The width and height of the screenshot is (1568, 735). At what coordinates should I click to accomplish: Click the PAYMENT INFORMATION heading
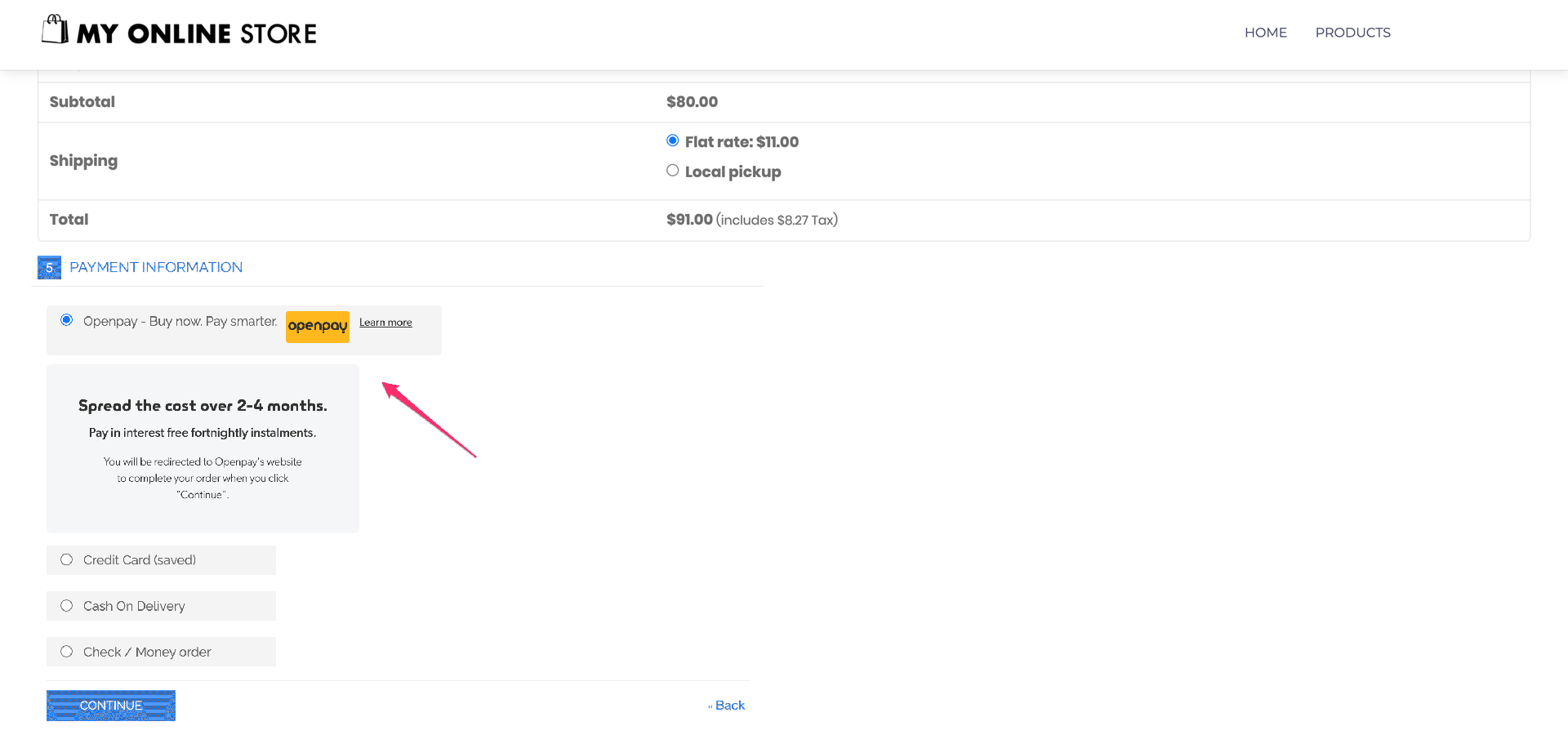click(155, 267)
